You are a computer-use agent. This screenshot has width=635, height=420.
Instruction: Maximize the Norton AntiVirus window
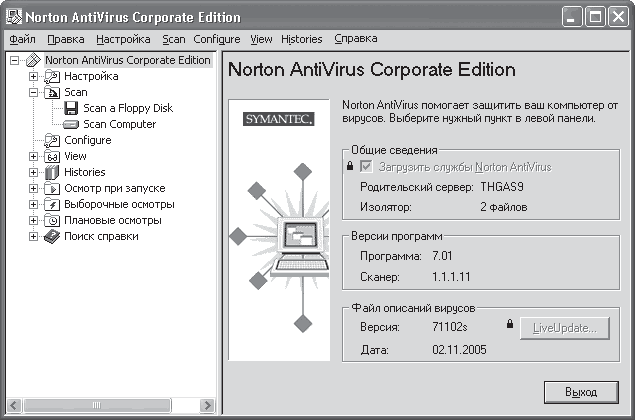(x=595, y=17)
